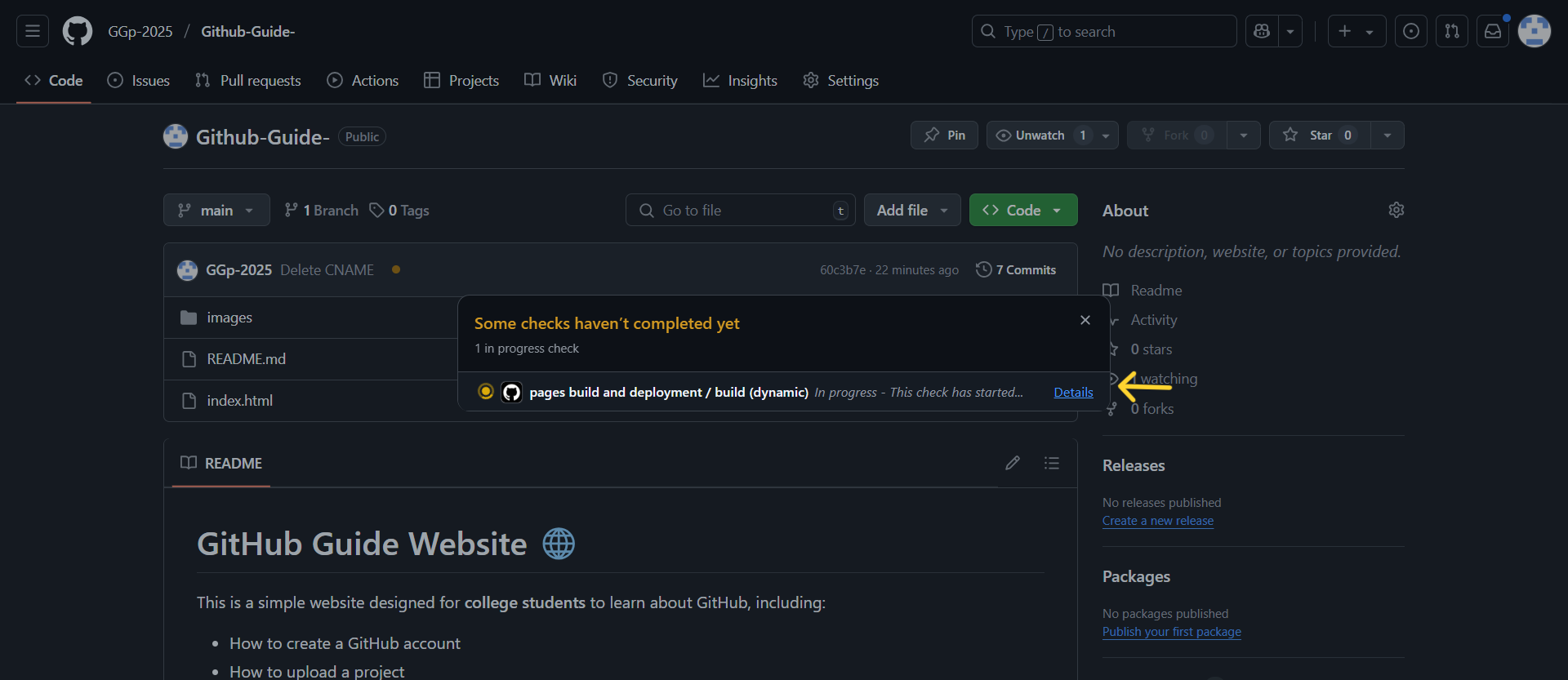Switch to the Actions tab
1568x680 pixels.
(363, 80)
